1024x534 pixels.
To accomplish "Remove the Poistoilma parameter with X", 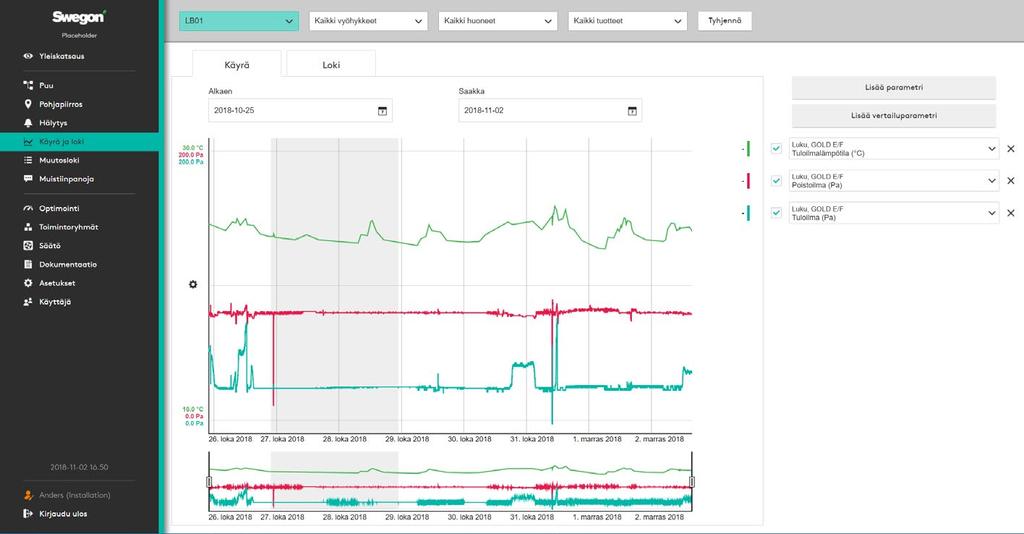I will (x=1010, y=181).
